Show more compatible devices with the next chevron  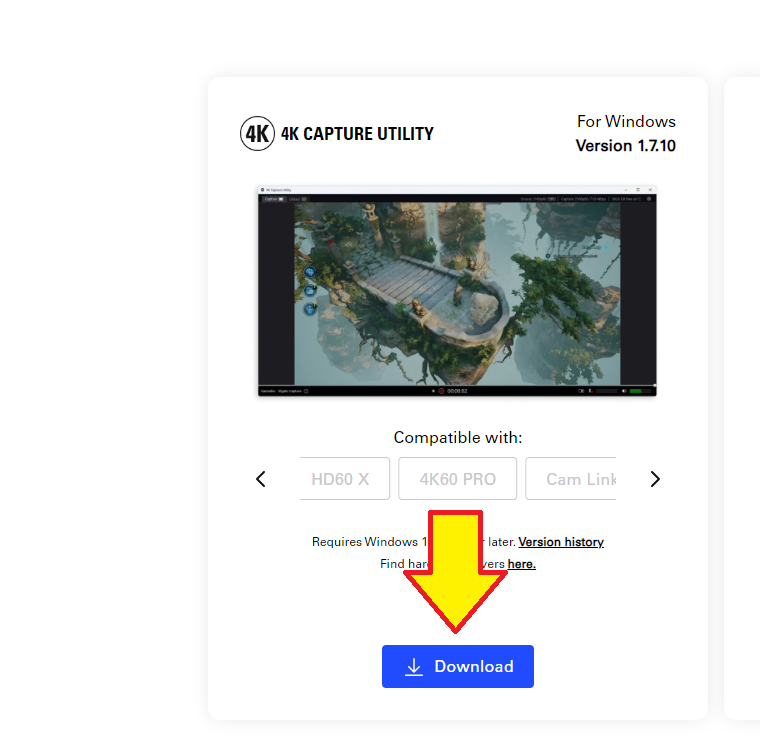coord(655,479)
